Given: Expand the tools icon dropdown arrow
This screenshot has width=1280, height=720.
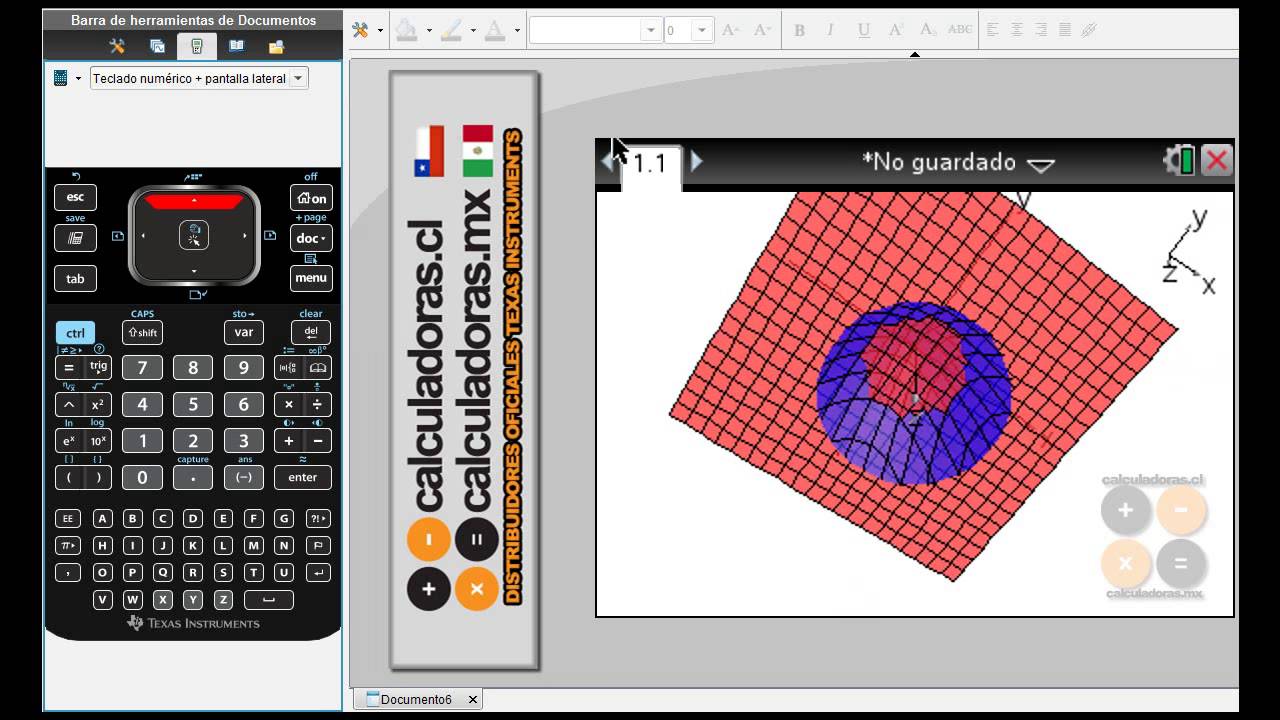Looking at the screenshot, I should [380, 31].
